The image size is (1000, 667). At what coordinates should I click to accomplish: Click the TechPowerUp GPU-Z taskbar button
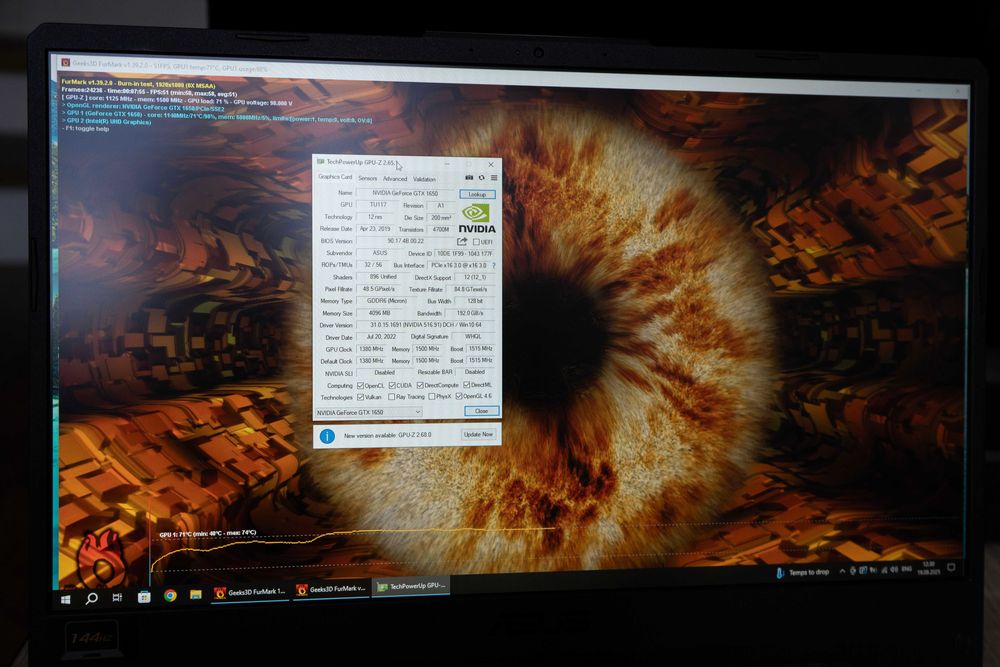pyautogui.click(x=411, y=587)
